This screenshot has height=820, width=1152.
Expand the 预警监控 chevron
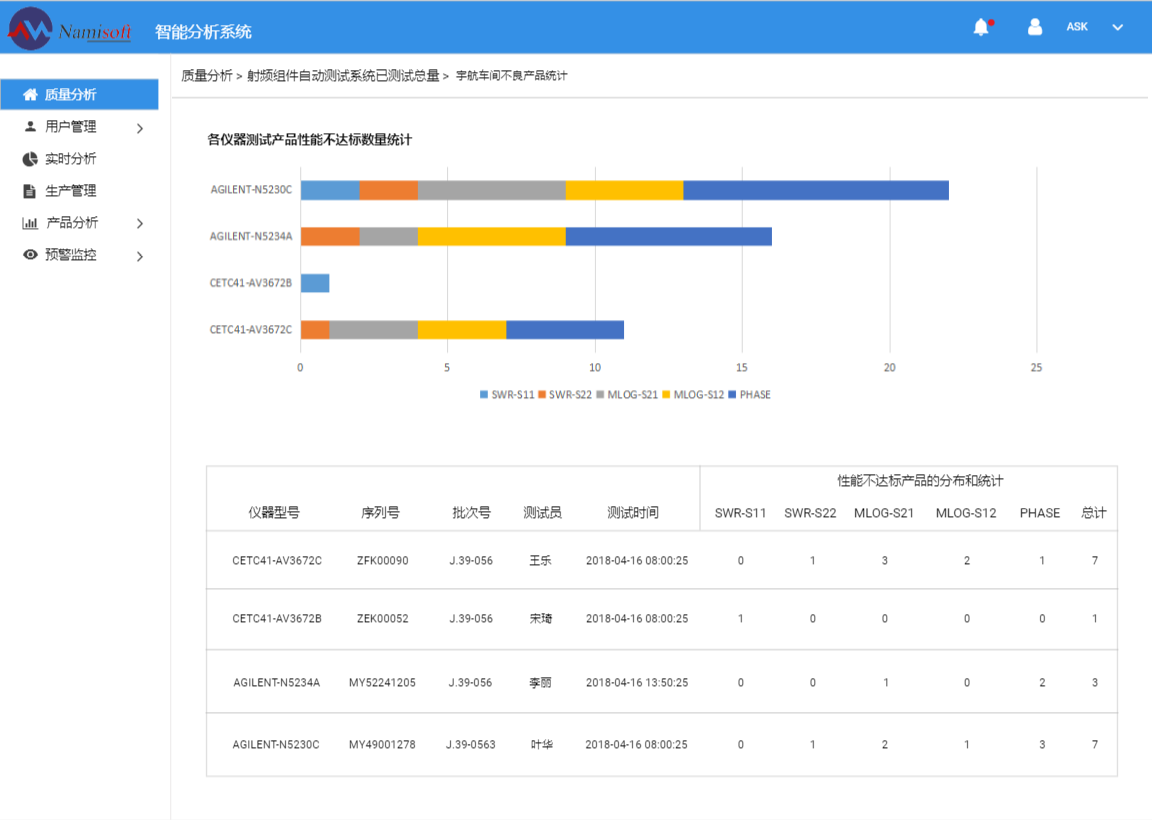tap(140, 256)
